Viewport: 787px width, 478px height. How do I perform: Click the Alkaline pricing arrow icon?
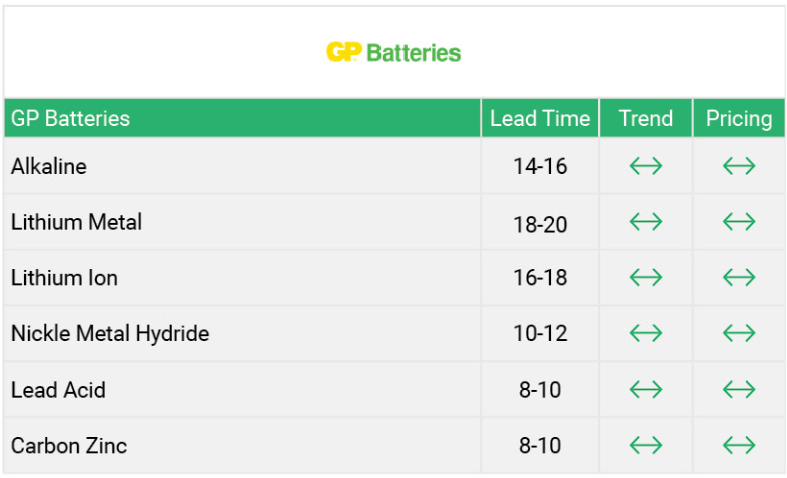tap(739, 166)
